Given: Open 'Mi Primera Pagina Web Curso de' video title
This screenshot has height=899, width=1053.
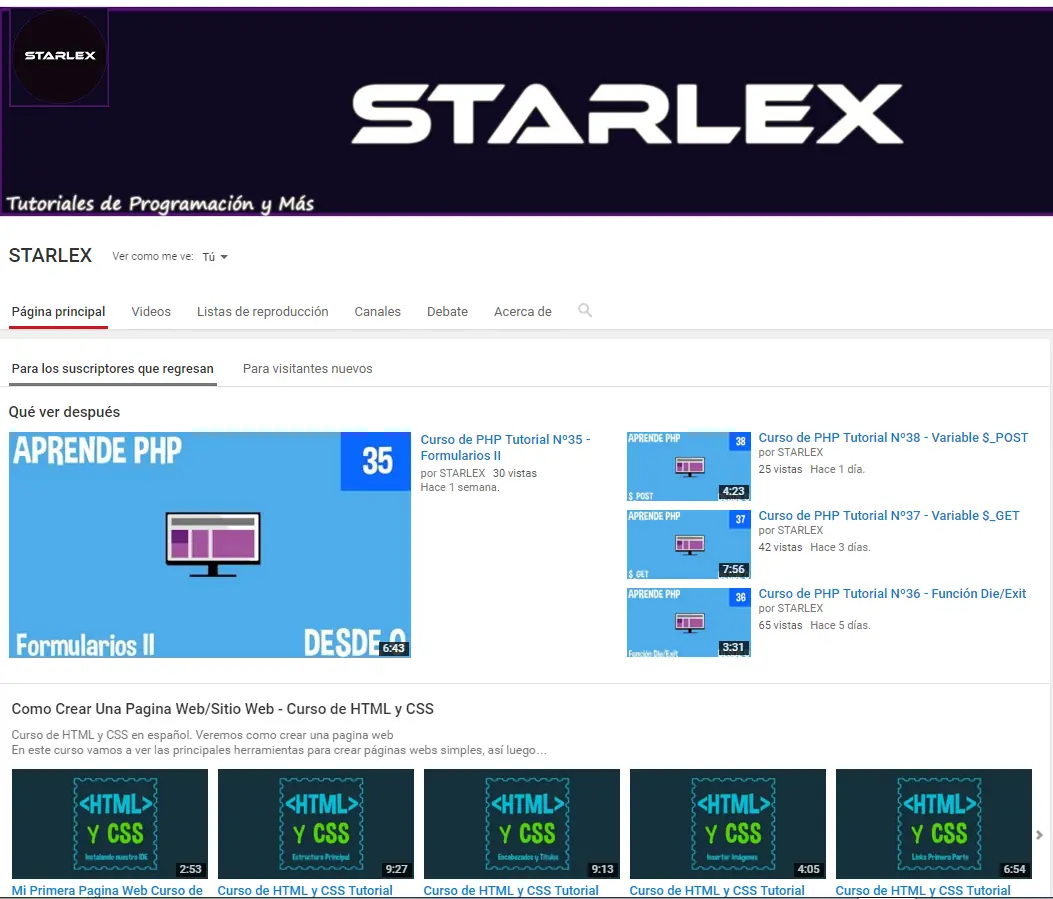Looking at the screenshot, I should click(107, 890).
